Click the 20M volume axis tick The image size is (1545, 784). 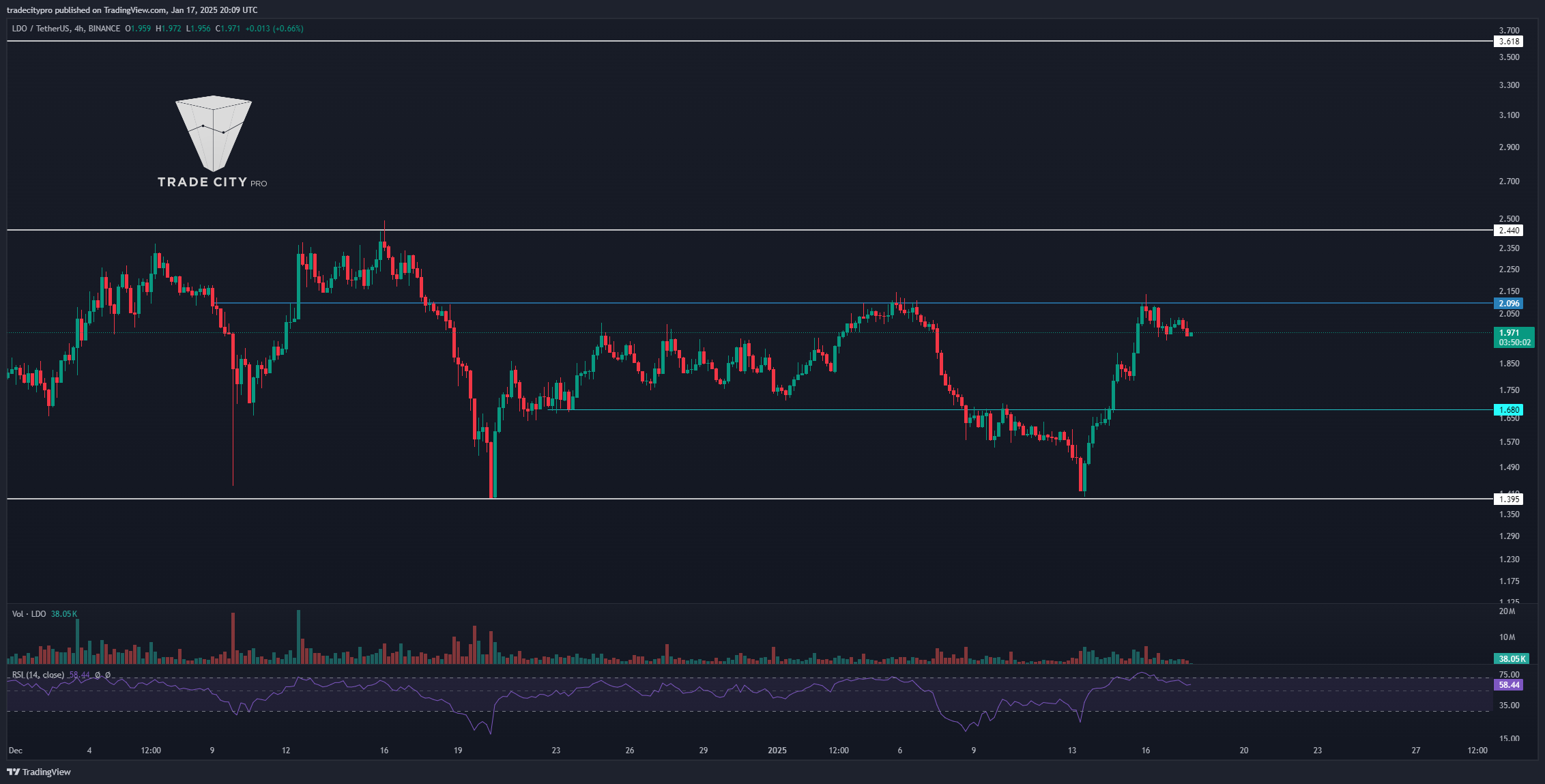pyautogui.click(x=1507, y=611)
